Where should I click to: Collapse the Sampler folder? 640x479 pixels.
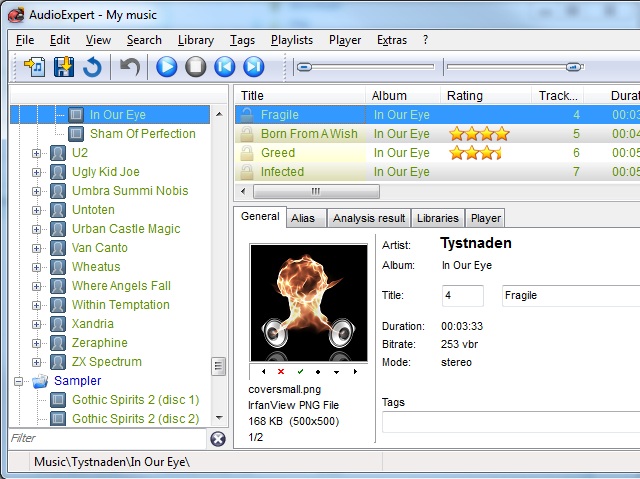18,381
